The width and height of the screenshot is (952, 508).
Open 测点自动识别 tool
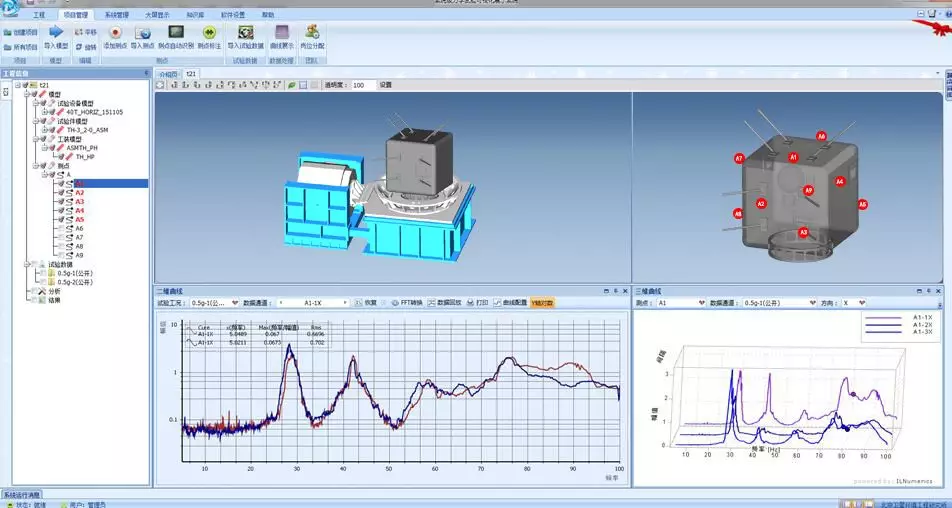tap(175, 32)
